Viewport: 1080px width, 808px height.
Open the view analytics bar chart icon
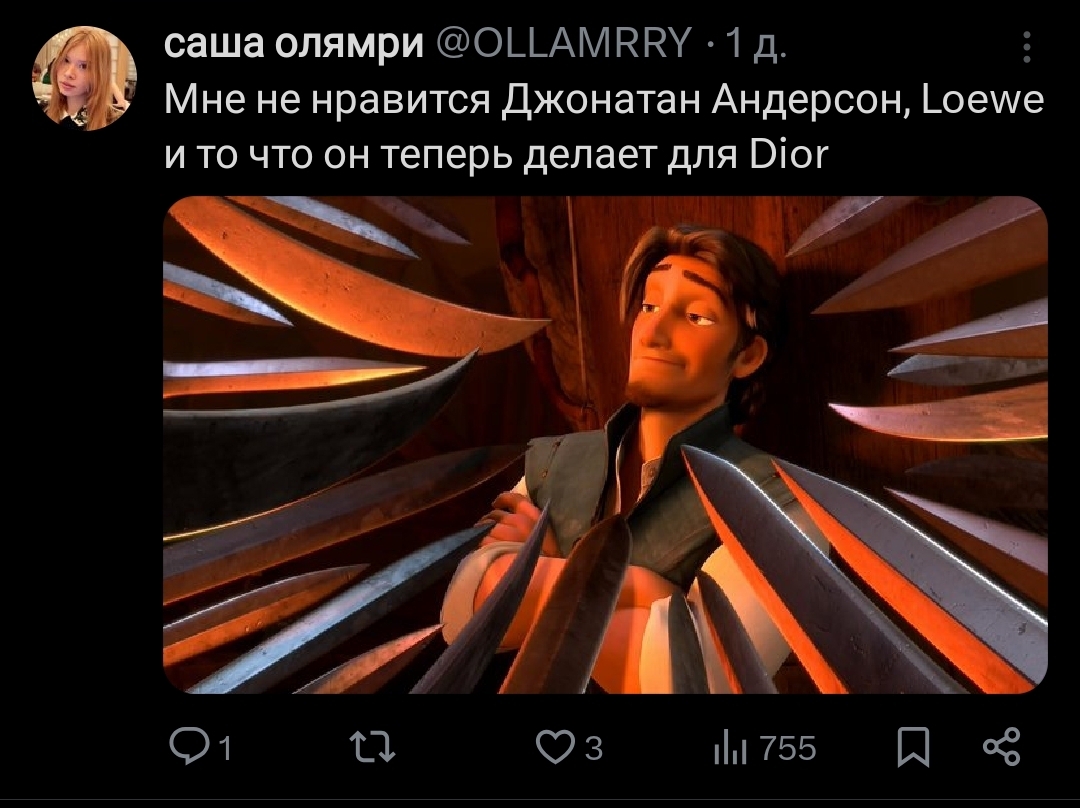(730, 748)
